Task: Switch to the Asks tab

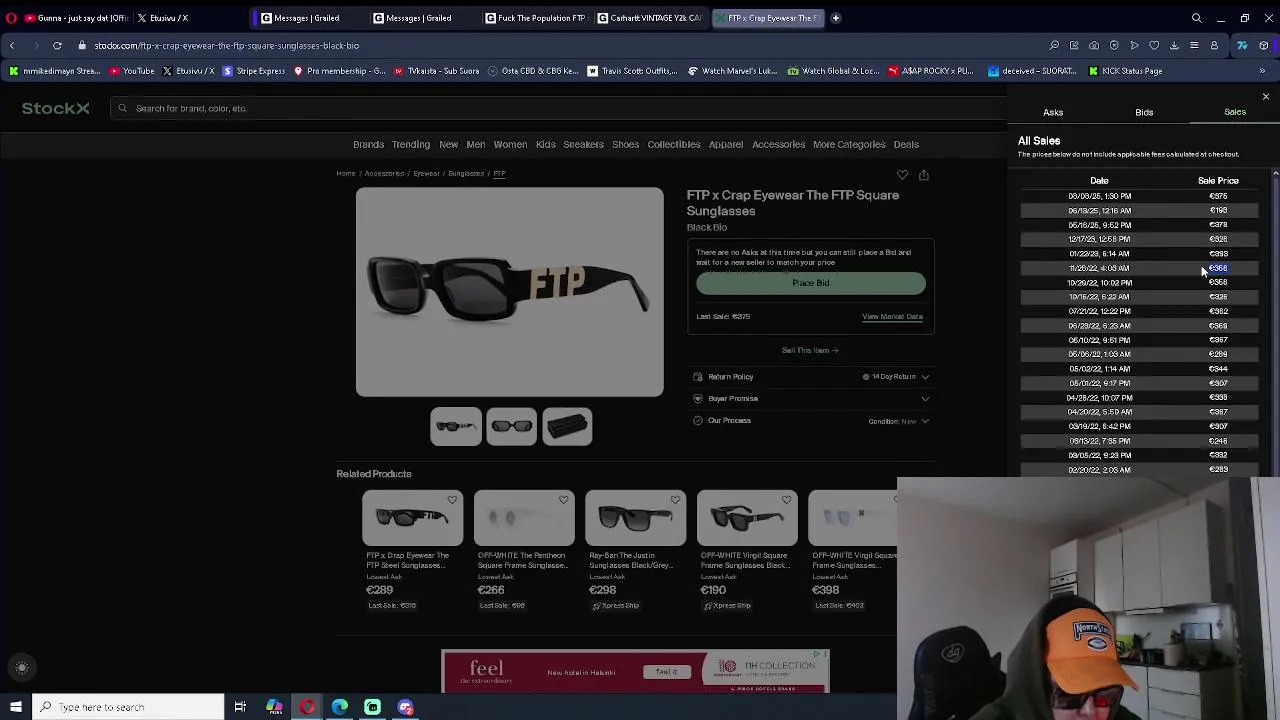Action: click(x=1053, y=112)
